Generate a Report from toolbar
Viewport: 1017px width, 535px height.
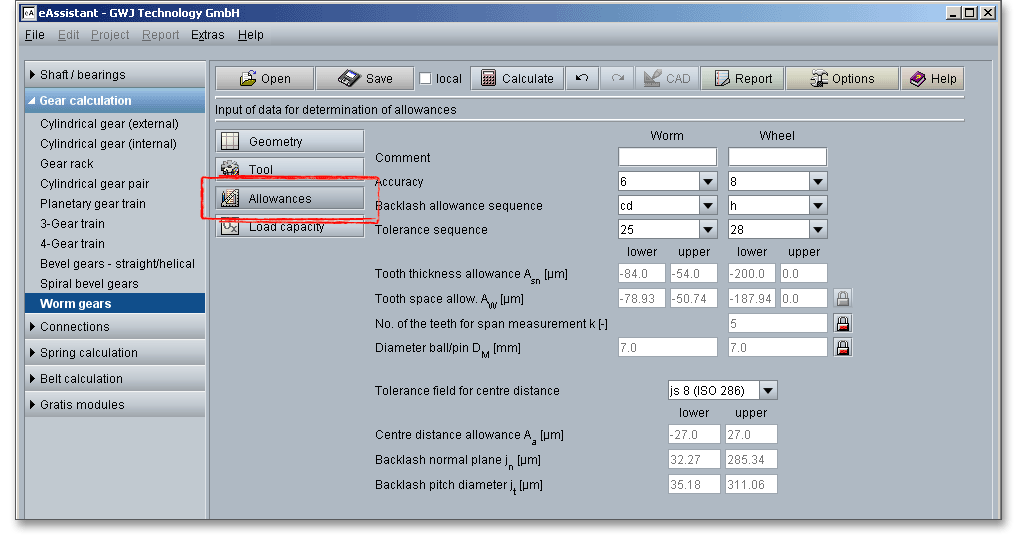(x=742, y=79)
